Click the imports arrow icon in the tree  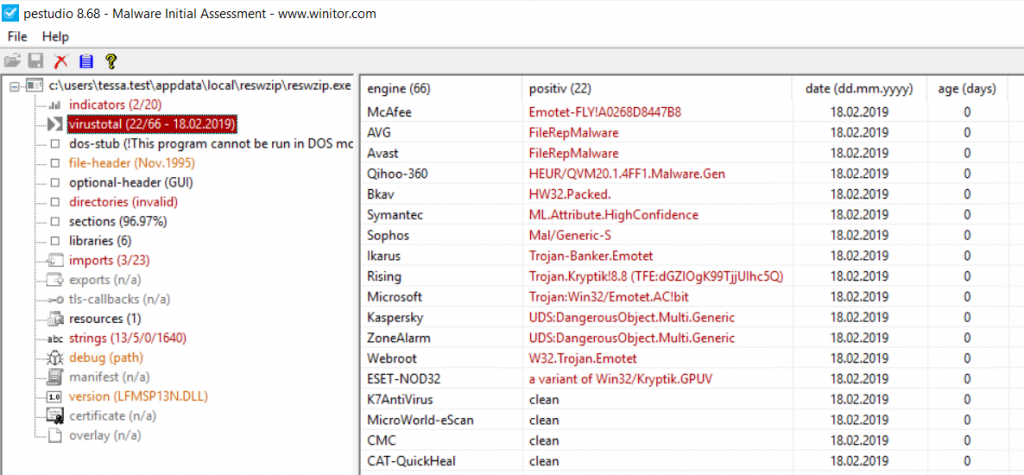click(55, 261)
